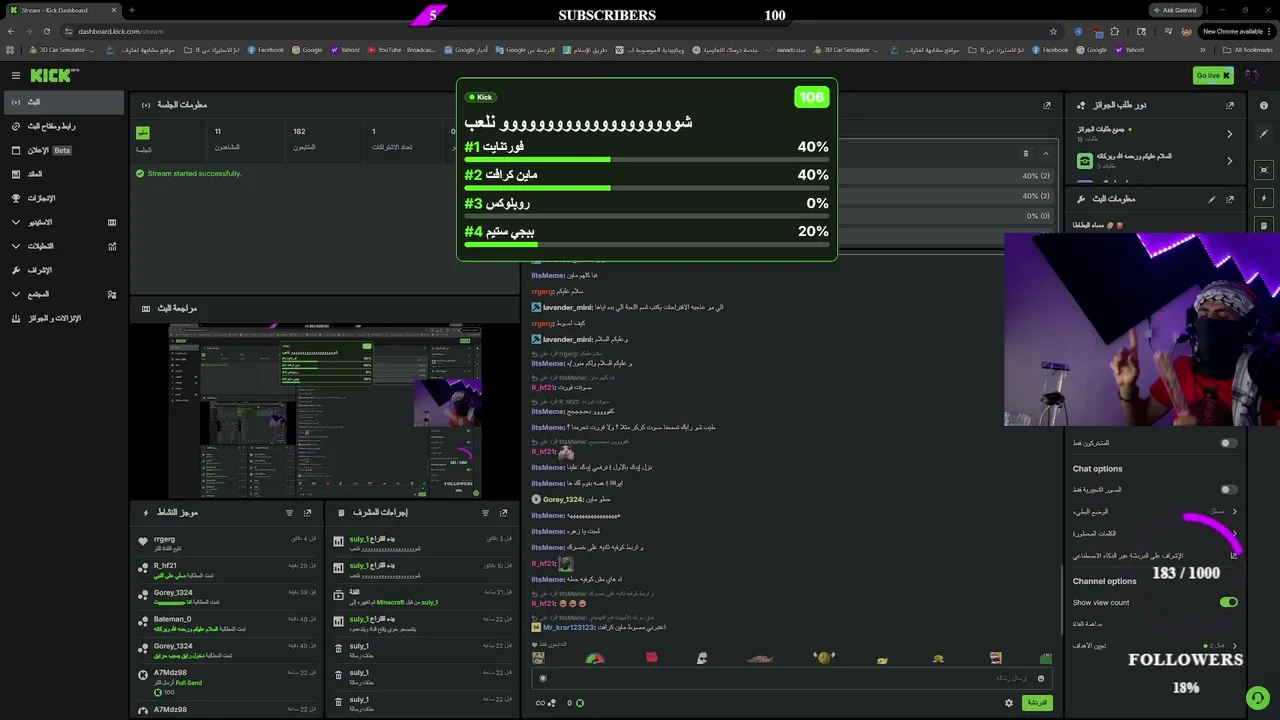Filter the إجراءات المشرف moderator actions panel
1280x720 pixels.
[x=485, y=513]
